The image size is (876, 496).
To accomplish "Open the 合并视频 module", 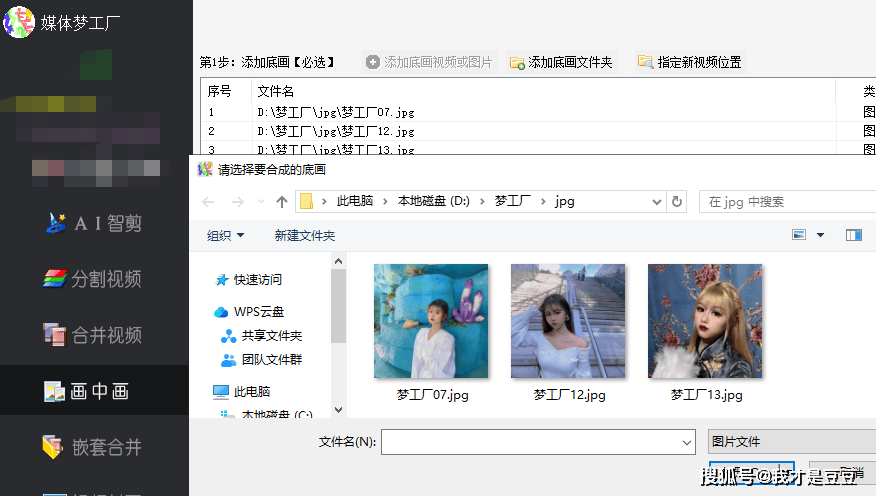I will (x=93, y=335).
